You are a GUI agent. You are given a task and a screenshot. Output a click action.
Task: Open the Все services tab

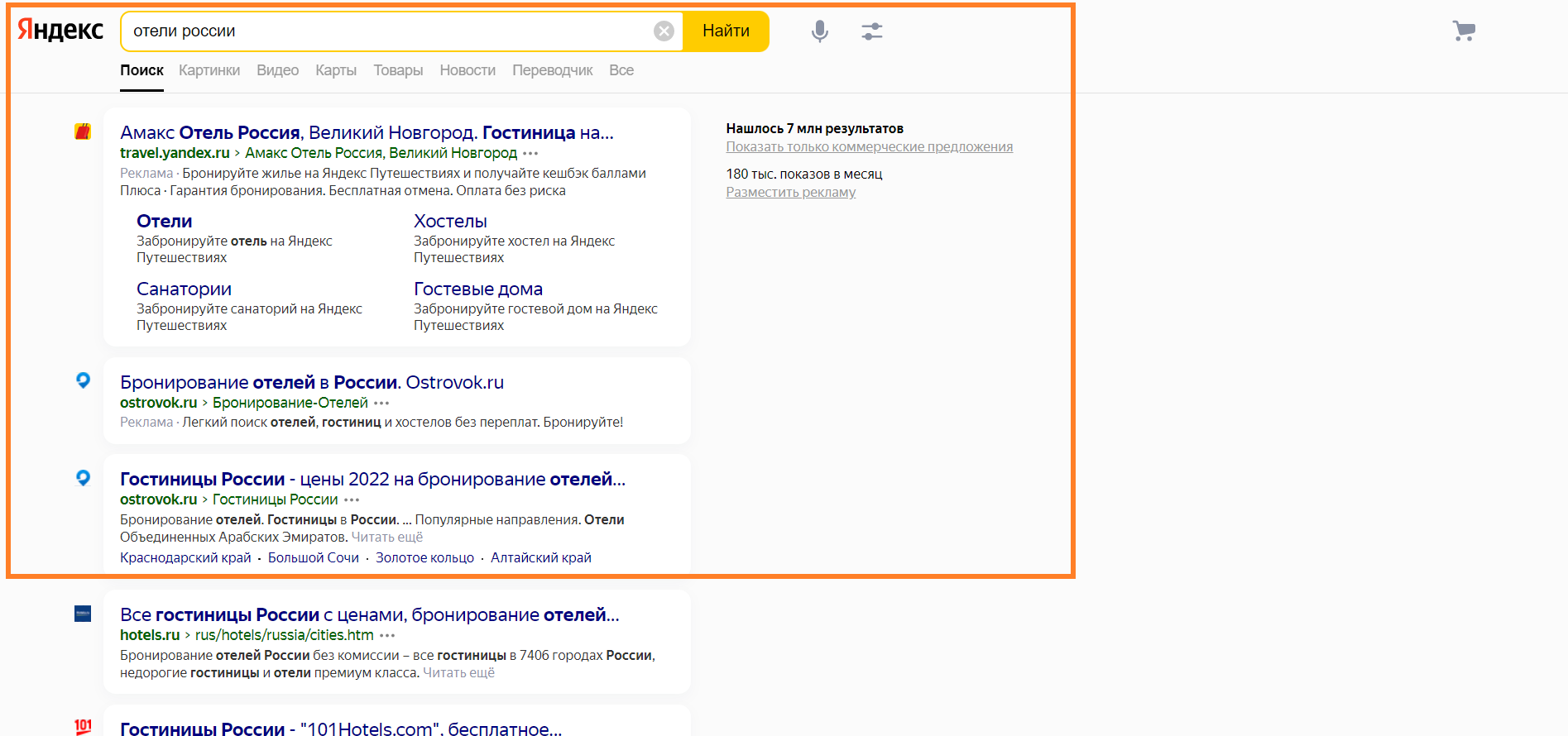[x=621, y=70]
